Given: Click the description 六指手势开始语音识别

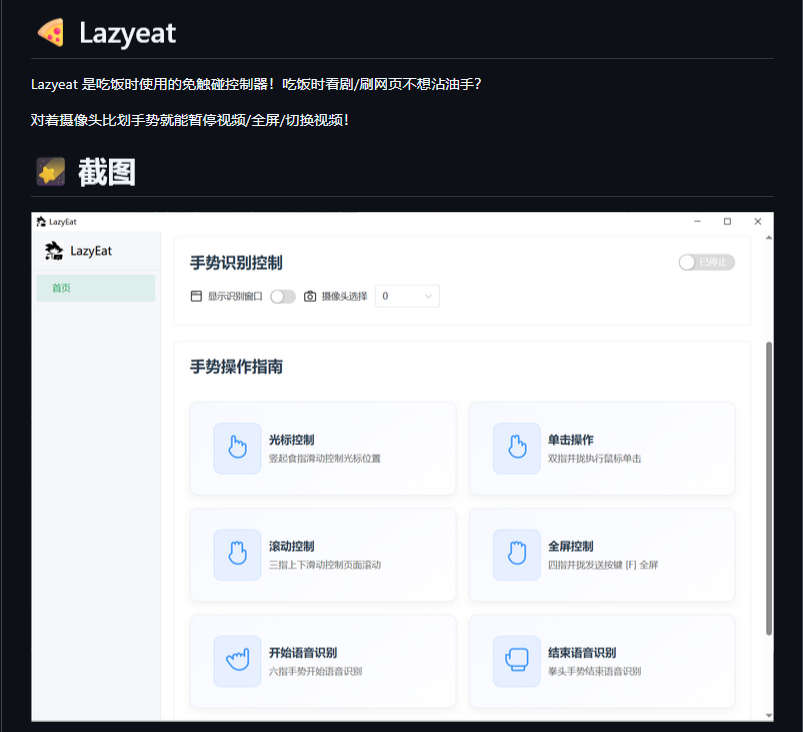Looking at the screenshot, I should click(315, 672).
